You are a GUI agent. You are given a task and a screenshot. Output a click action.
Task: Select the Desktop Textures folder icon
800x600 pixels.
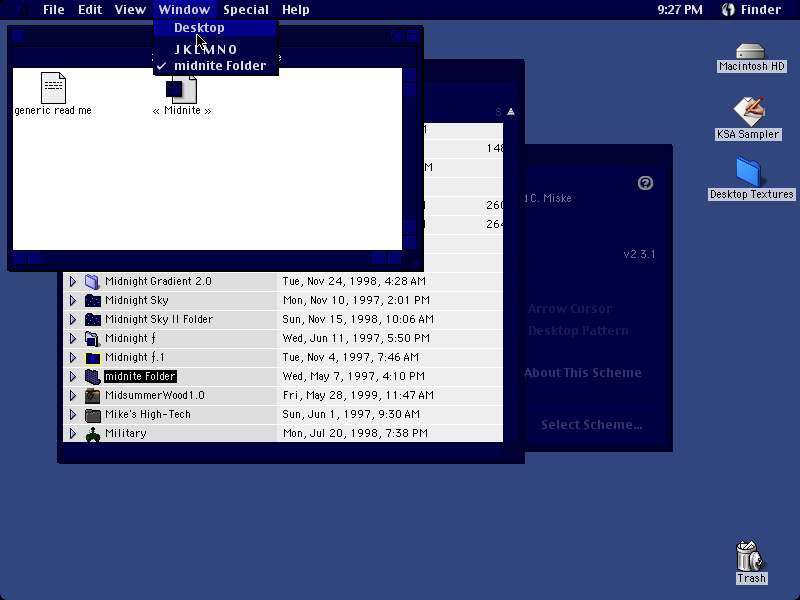tap(749, 171)
